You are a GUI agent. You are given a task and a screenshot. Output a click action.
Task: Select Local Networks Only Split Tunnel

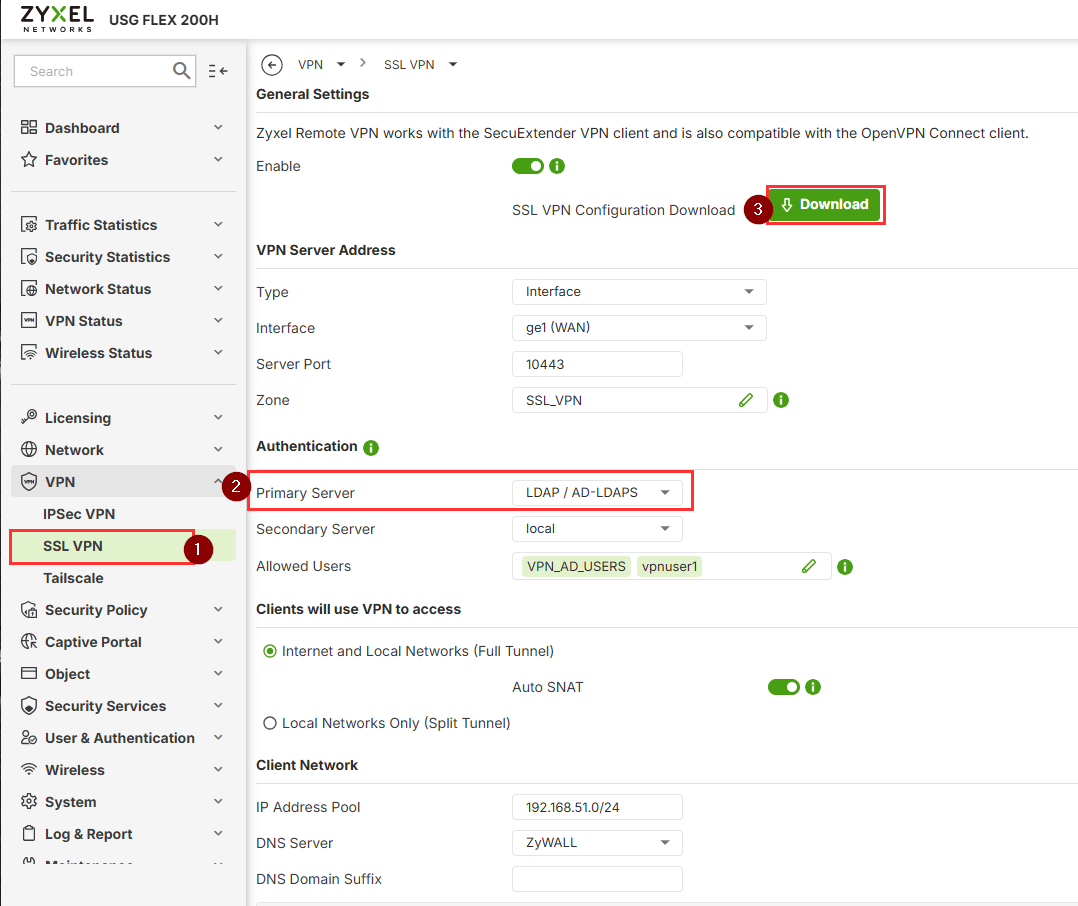pyautogui.click(x=270, y=723)
